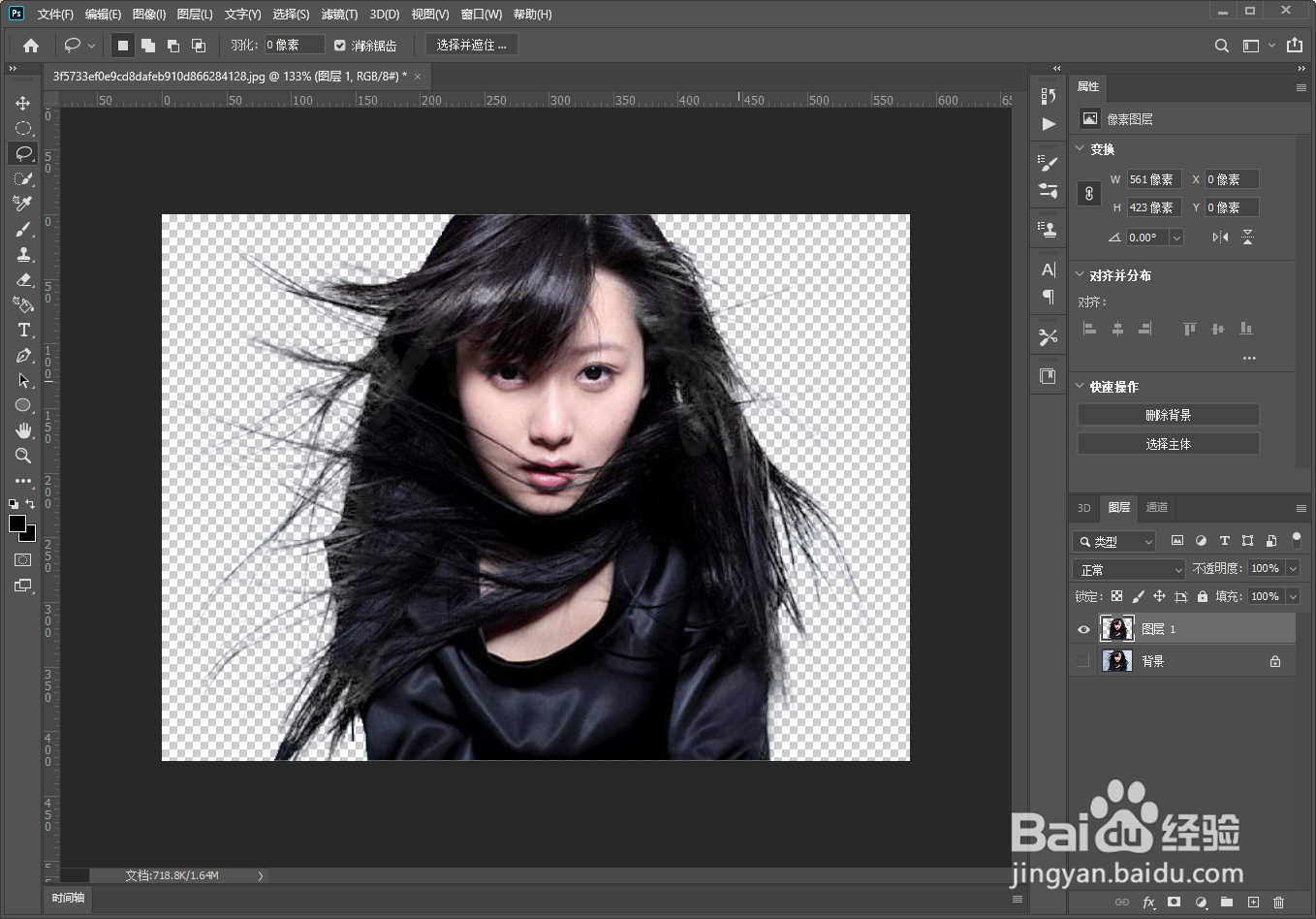Select the Path Selection arrow tool

pyautogui.click(x=23, y=380)
